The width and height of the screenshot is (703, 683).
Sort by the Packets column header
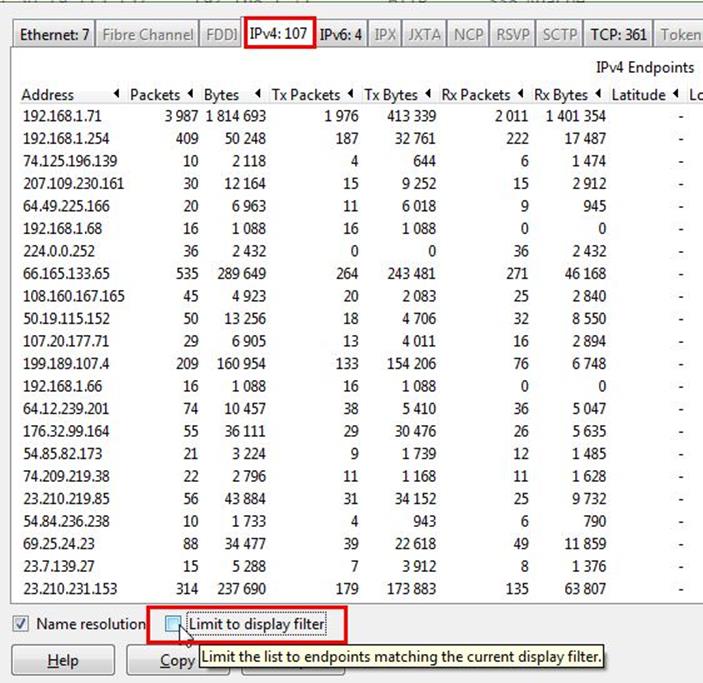(x=154, y=95)
